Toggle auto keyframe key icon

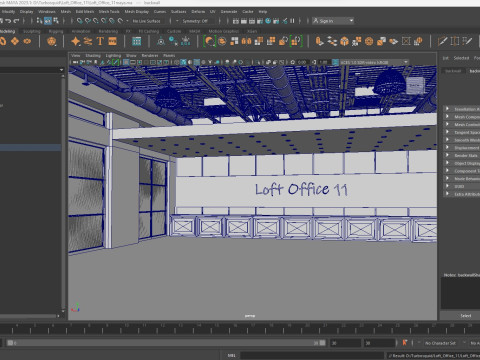(405, 343)
